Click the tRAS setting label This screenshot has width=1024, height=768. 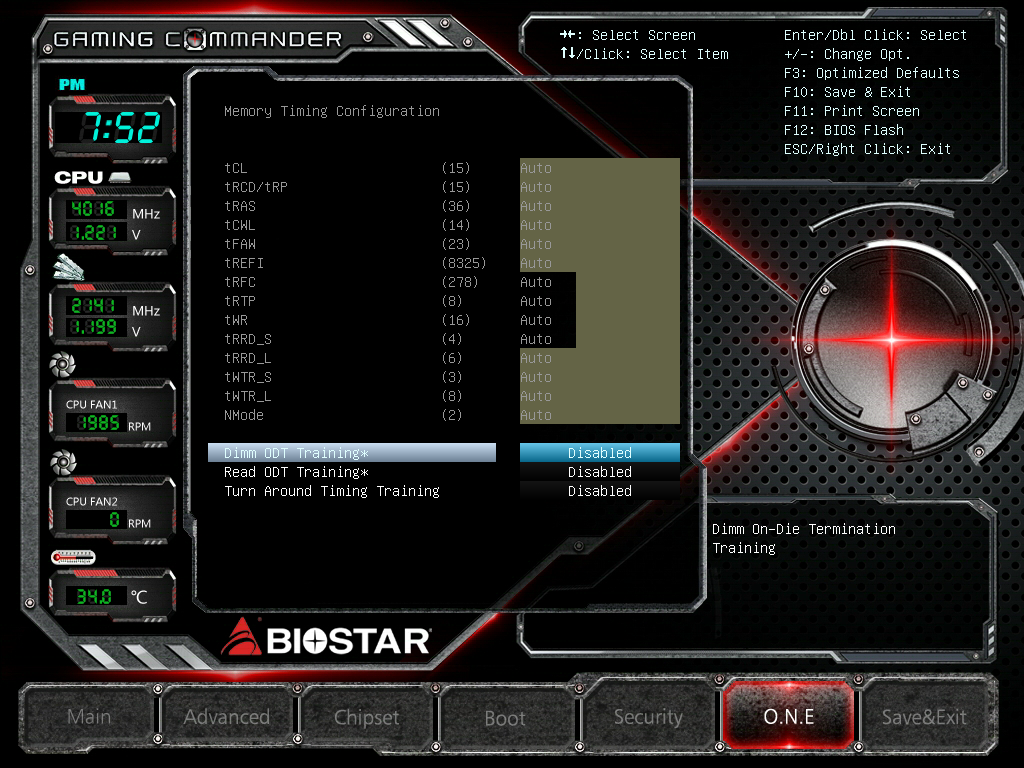[240, 206]
